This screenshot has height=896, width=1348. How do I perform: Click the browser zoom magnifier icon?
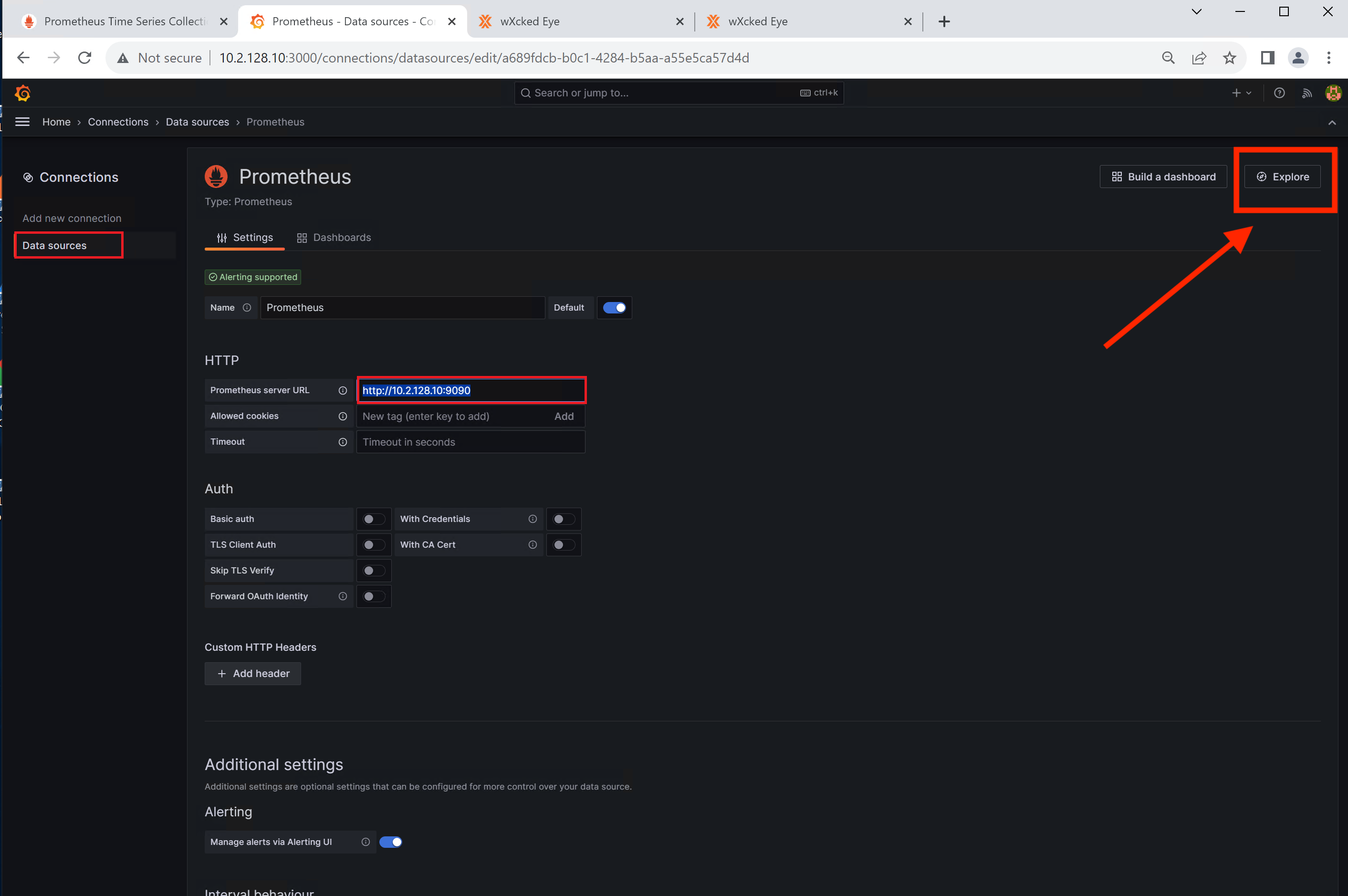point(1169,58)
